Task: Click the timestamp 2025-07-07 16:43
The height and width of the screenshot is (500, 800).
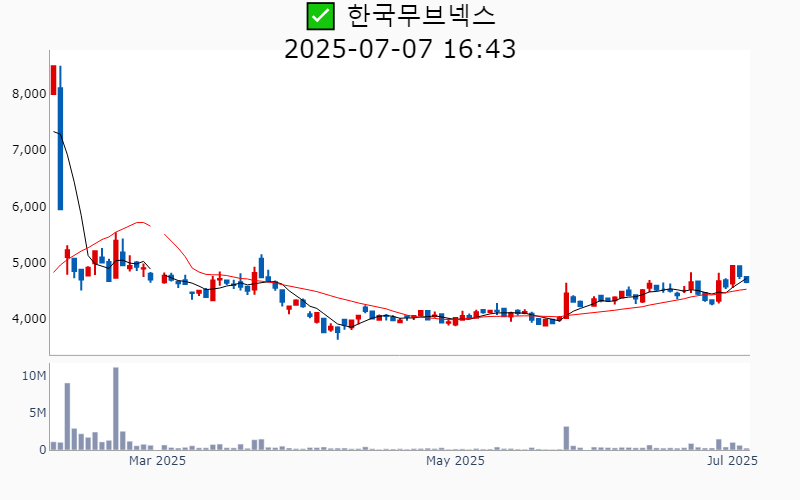Action: [x=400, y=49]
